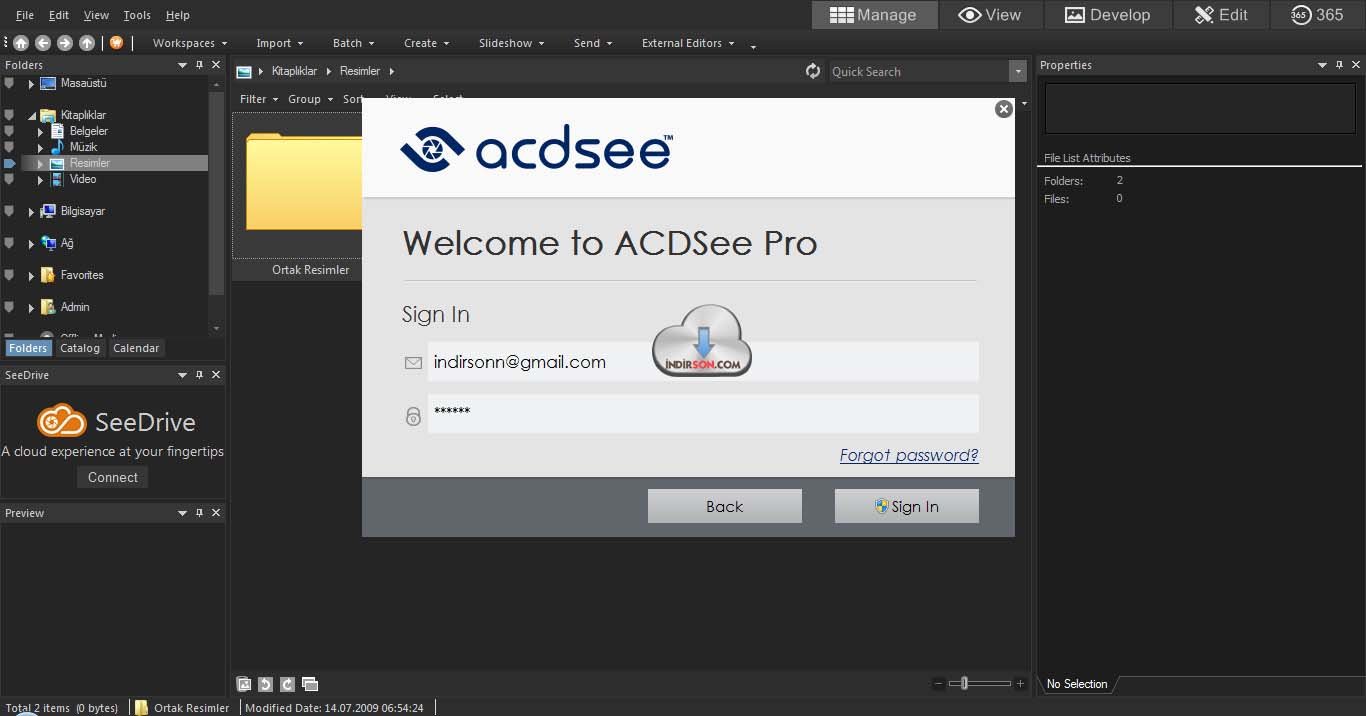Click the email address input field
Screen dimensions: 1366x716
coord(703,362)
